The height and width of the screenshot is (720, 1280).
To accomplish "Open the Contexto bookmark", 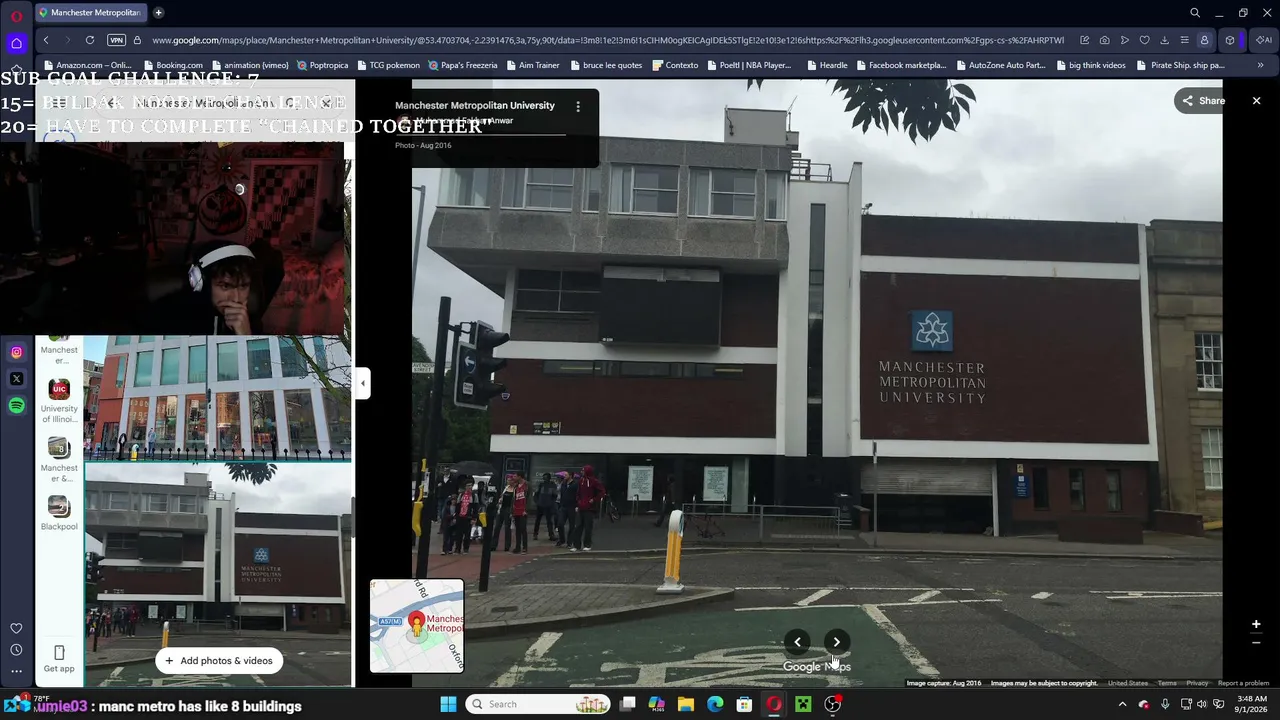I will [675, 65].
